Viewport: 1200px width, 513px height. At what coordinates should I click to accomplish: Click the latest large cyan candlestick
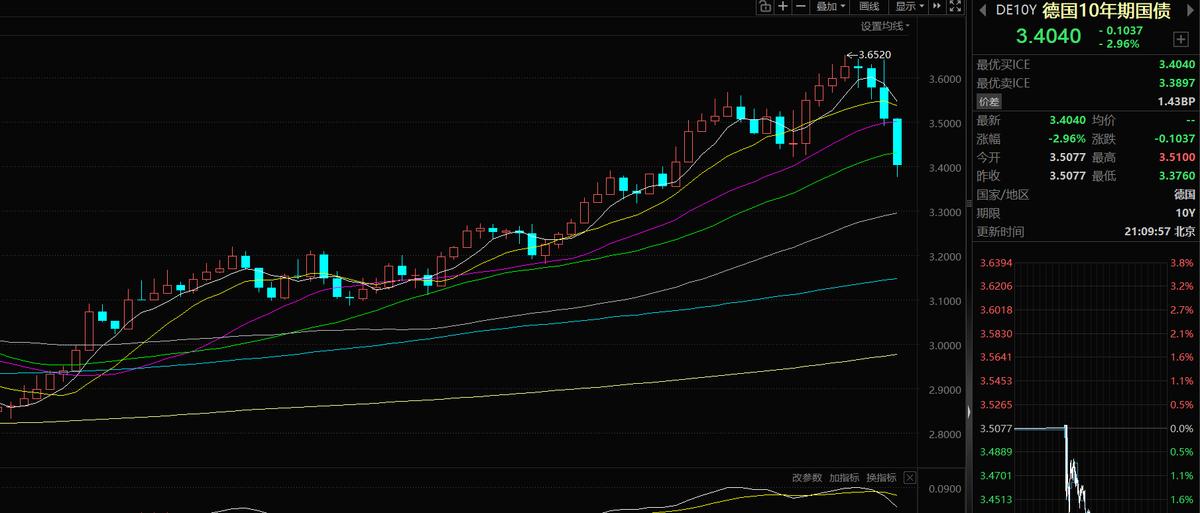tap(898, 141)
